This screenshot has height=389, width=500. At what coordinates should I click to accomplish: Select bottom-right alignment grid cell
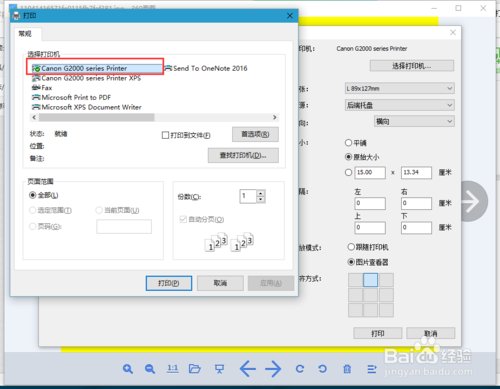point(386,310)
